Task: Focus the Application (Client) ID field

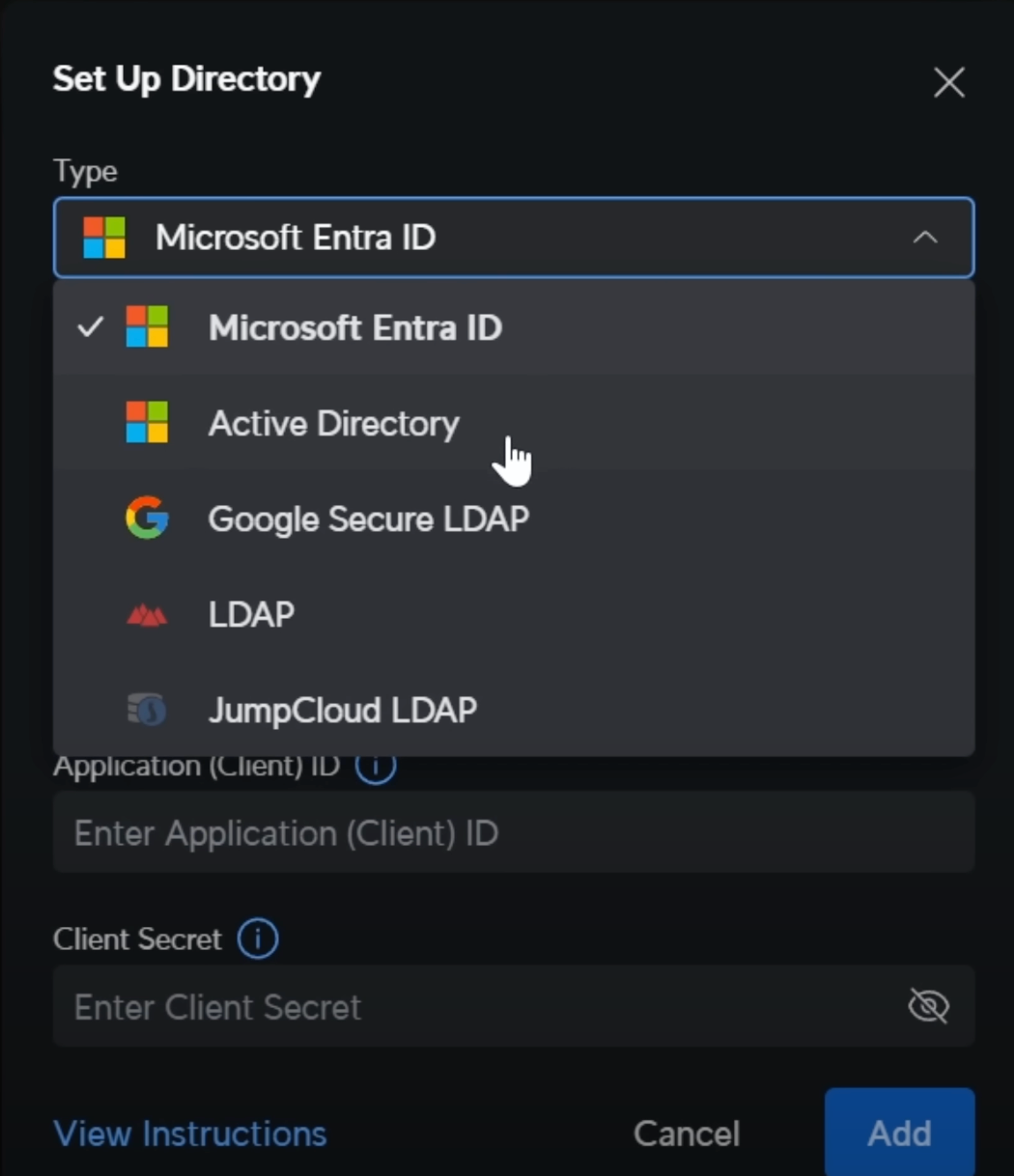Action: tap(514, 832)
